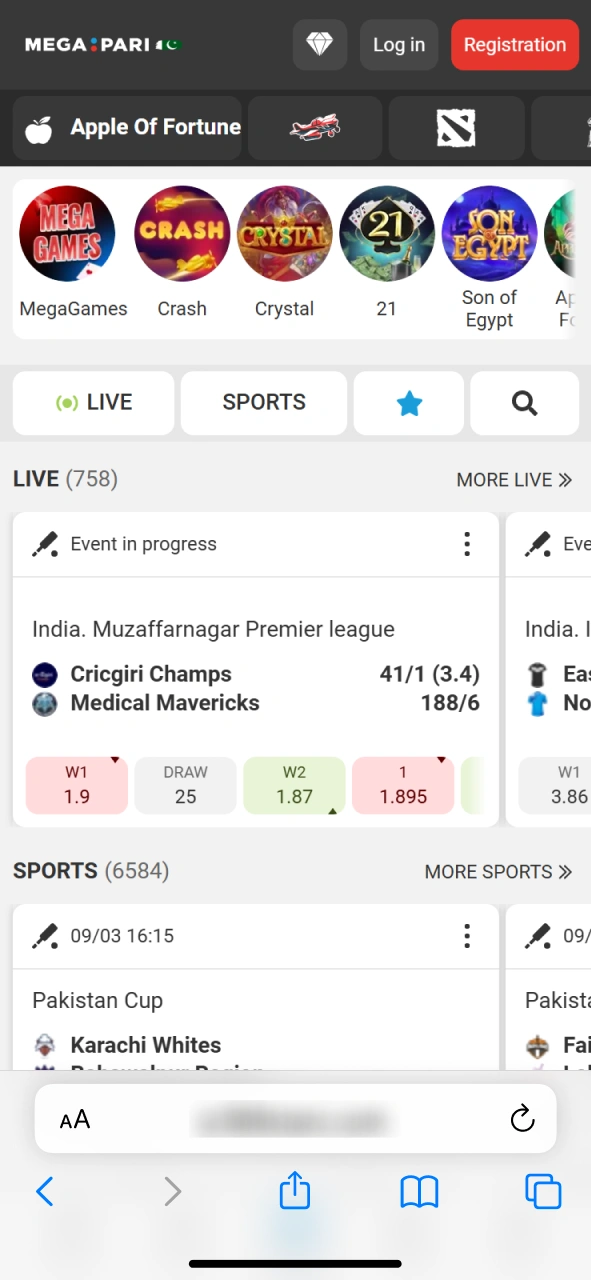The width and height of the screenshot is (591, 1280).
Task: Open the Dota 2 esports icon
Action: [x=455, y=128]
